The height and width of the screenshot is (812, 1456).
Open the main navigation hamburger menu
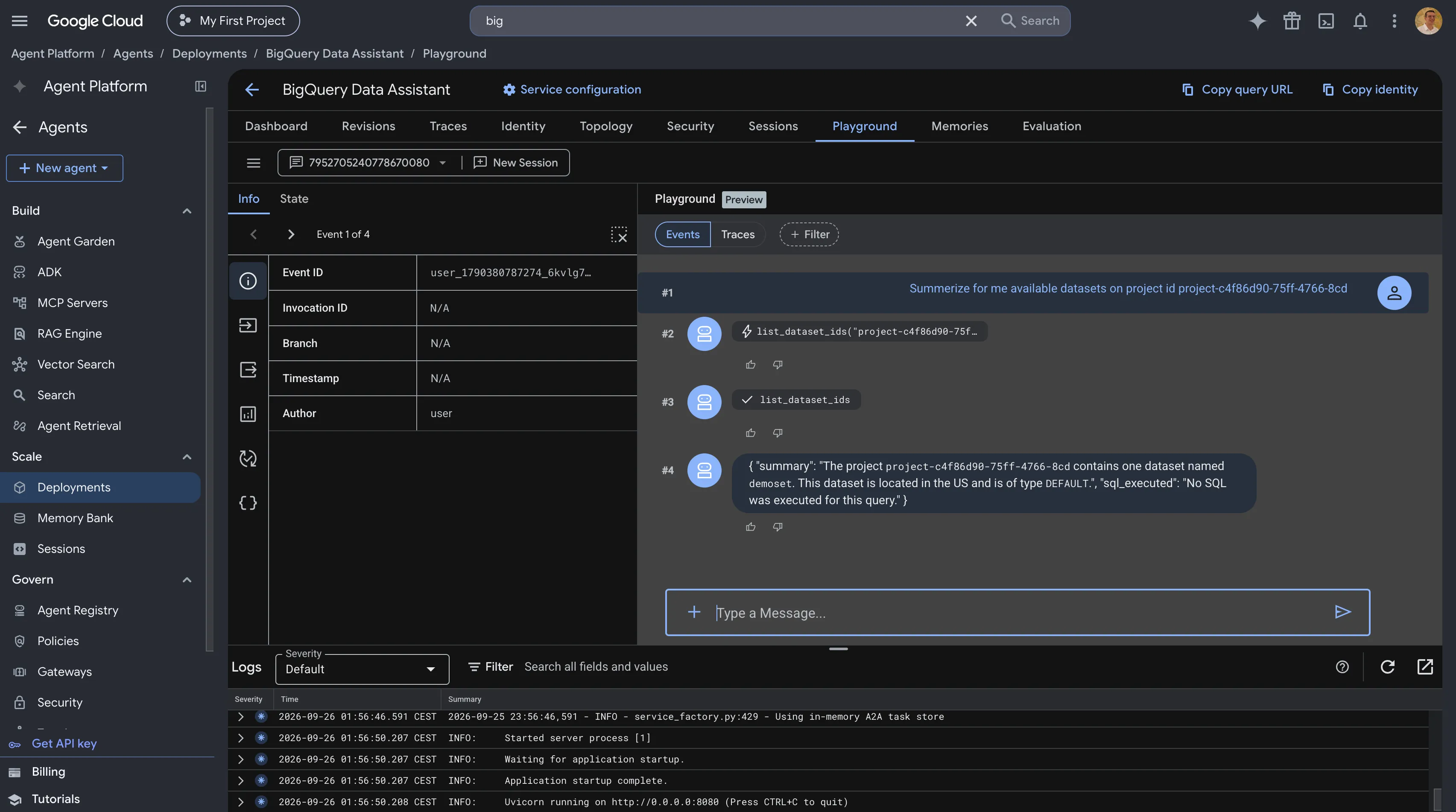(x=20, y=21)
